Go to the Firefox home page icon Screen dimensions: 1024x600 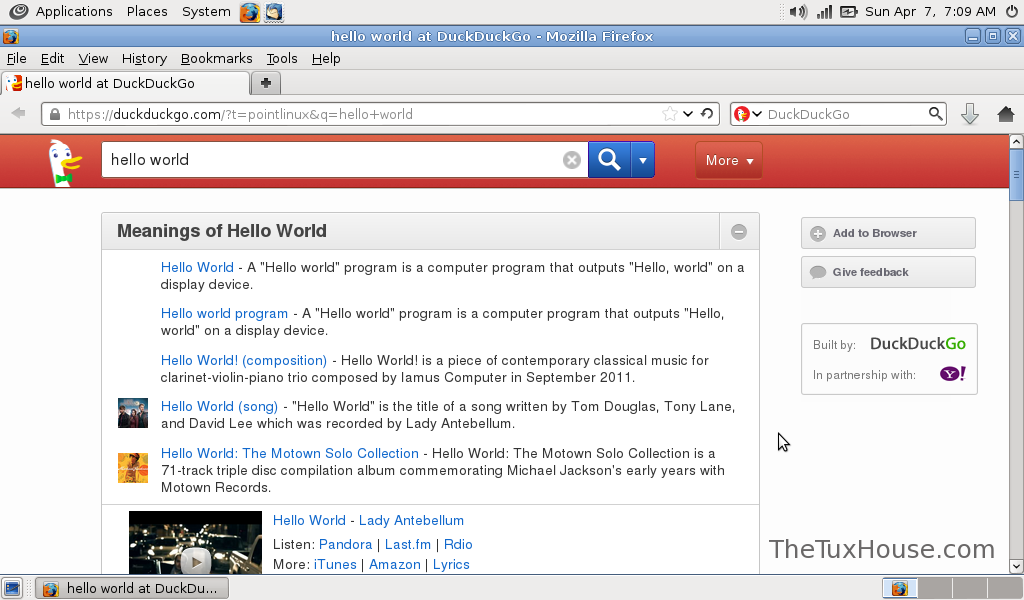click(1006, 114)
